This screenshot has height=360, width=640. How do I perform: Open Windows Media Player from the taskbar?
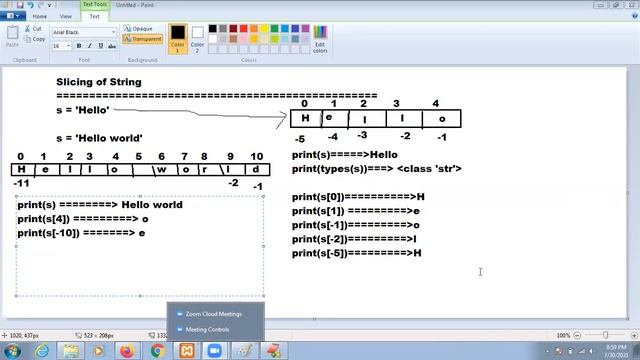tap(98, 351)
